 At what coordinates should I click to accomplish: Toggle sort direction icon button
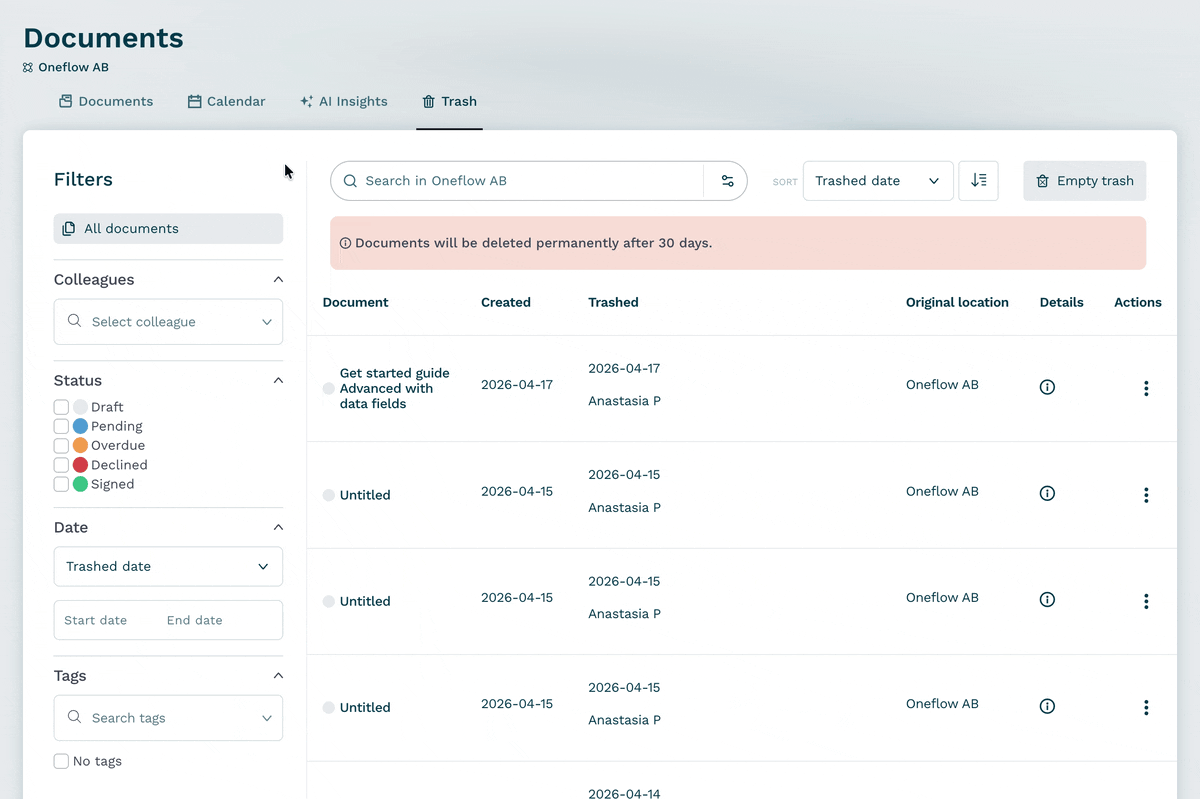click(x=978, y=181)
